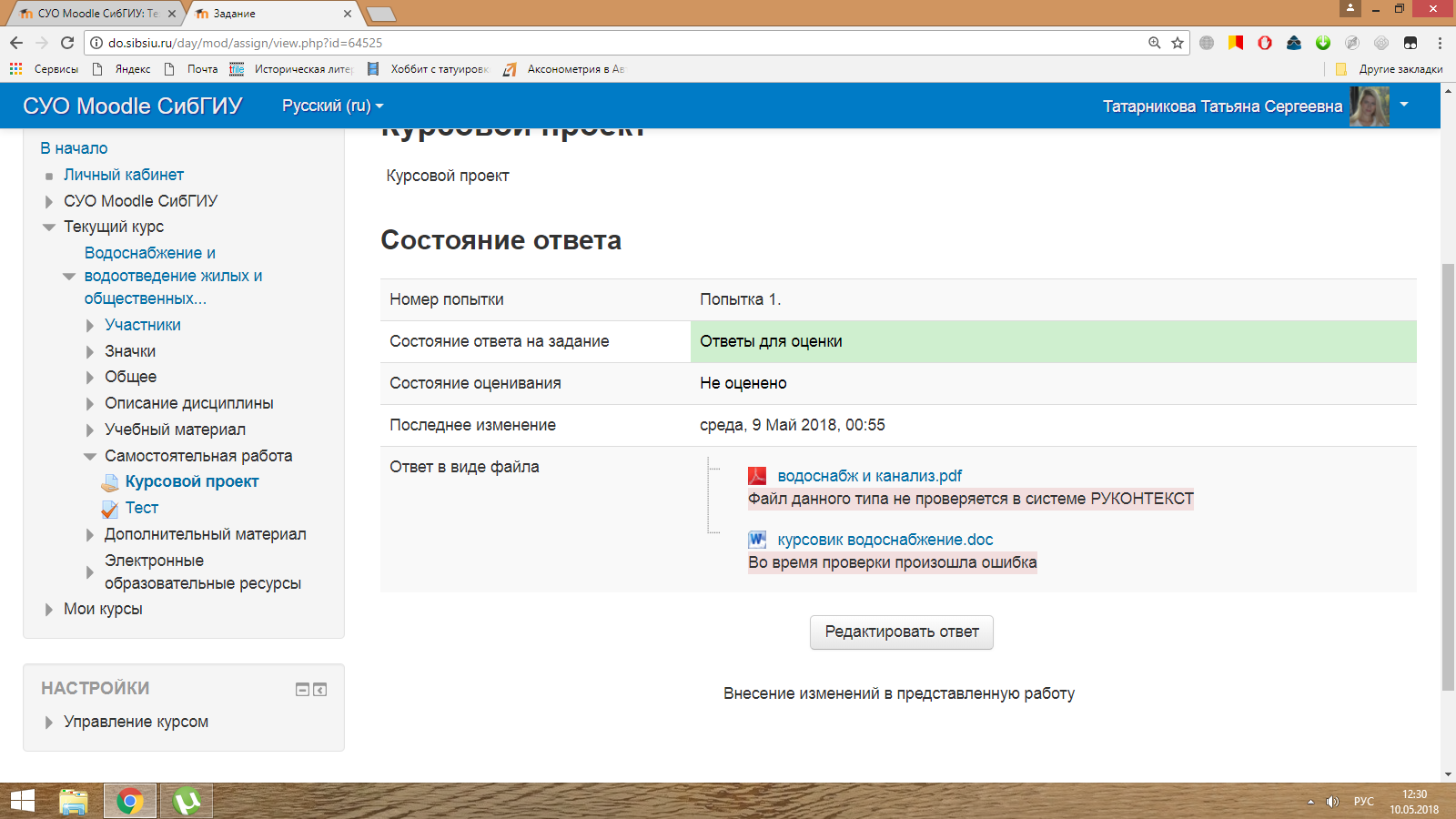Collapse the Текущий курс tree node

pyautogui.click(x=49, y=227)
